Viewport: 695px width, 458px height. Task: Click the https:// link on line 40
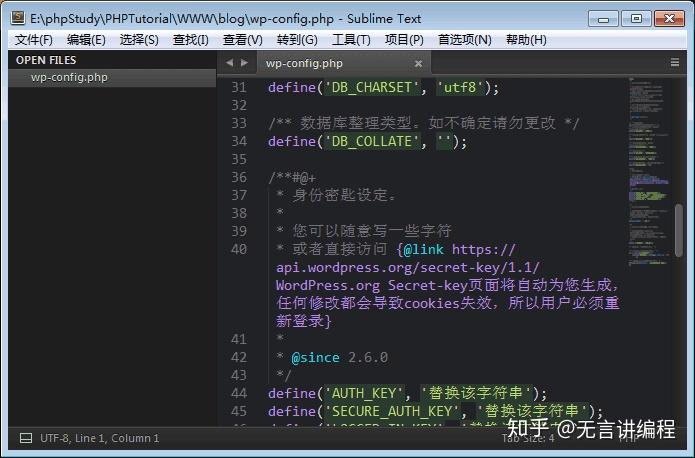[484, 249]
